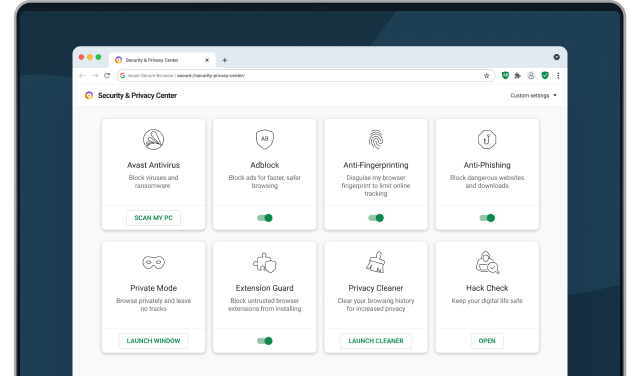Click the Hack Check OPEN button

(x=487, y=341)
